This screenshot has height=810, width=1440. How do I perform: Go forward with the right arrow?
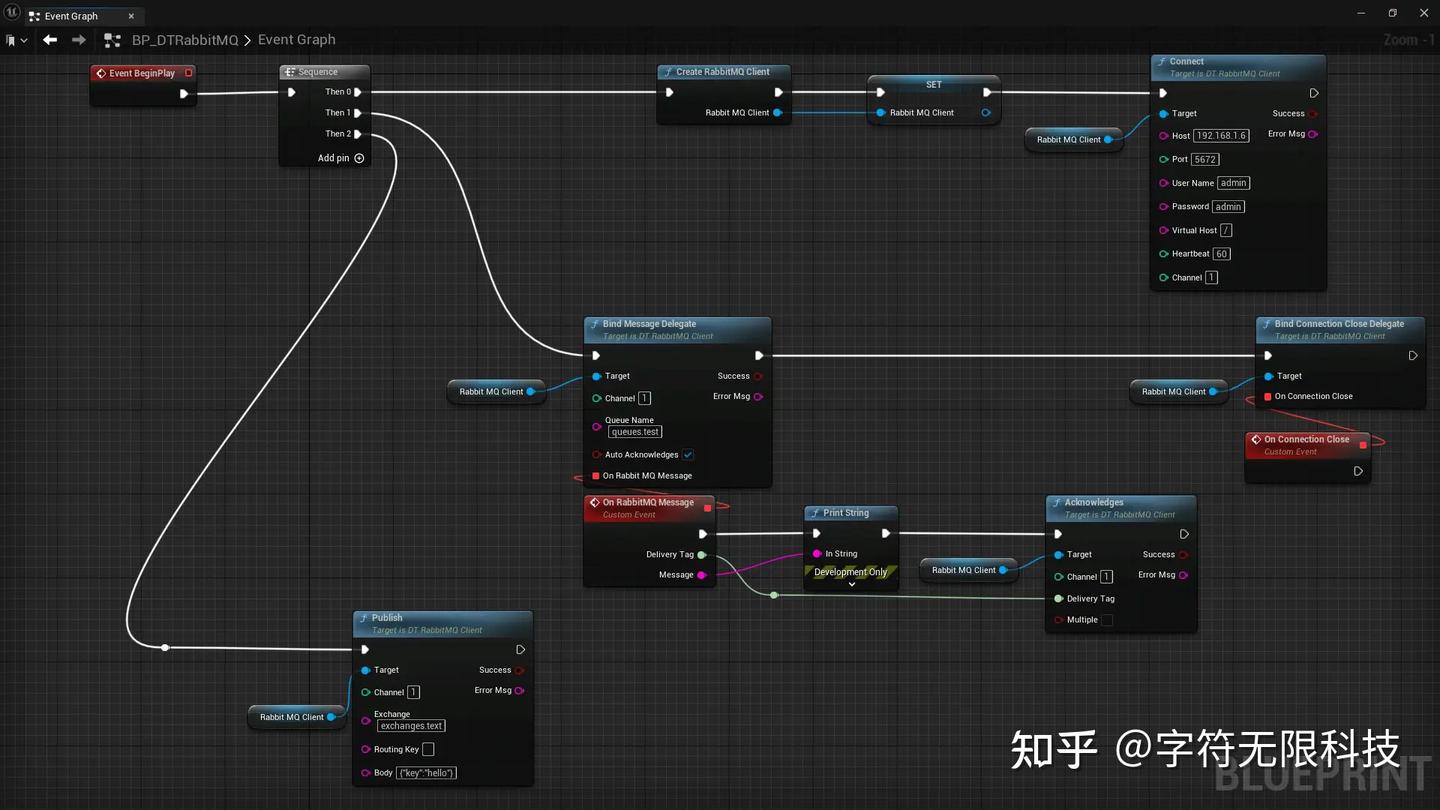[x=79, y=40]
